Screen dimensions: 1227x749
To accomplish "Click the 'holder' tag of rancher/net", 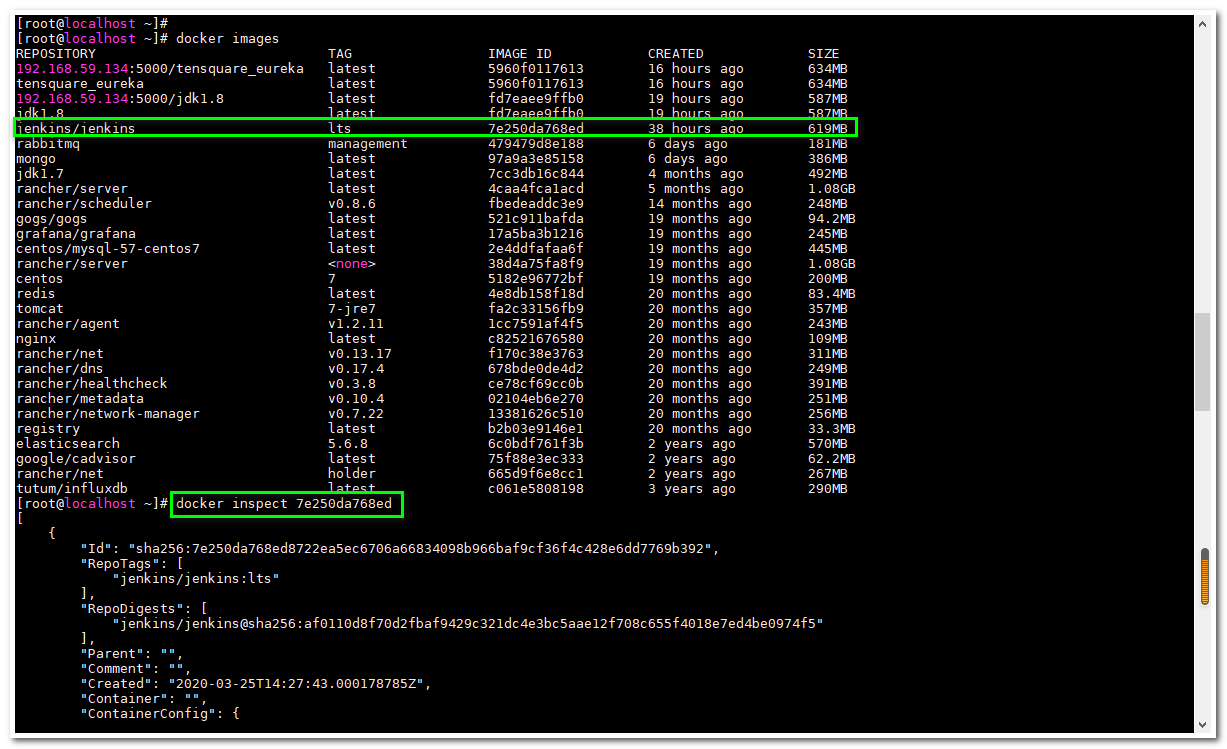I will pyautogui.click(x=352, y=473).
